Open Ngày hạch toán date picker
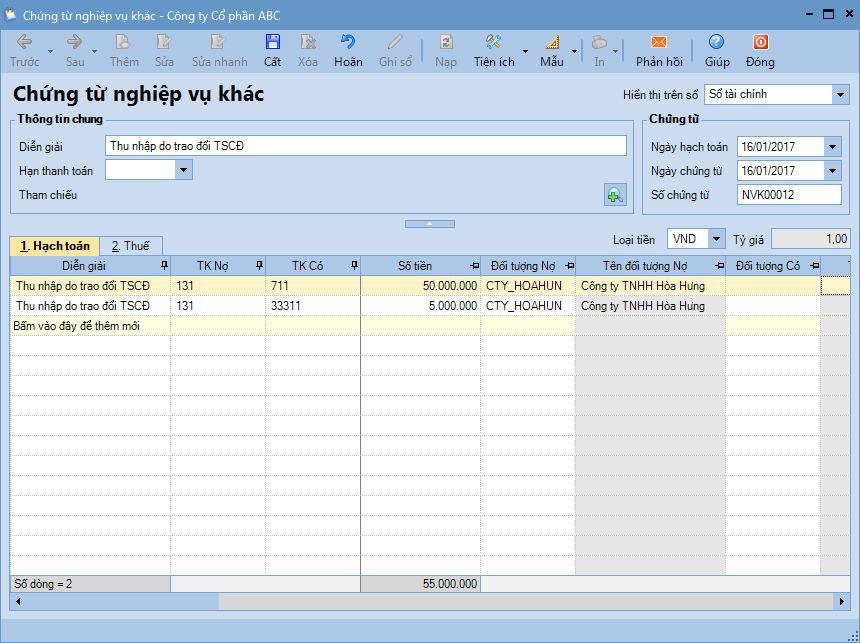 pyautogui.click(x=833, y=147)
